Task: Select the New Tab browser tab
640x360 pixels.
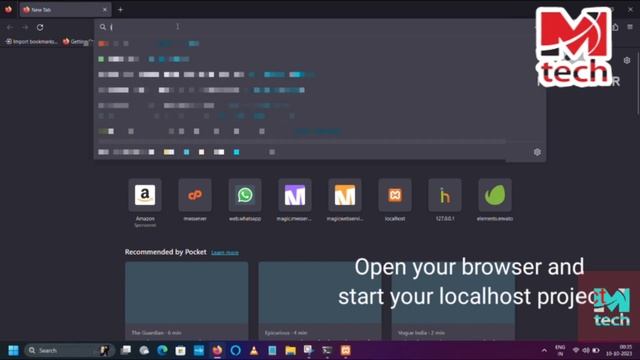Action: 65,9
